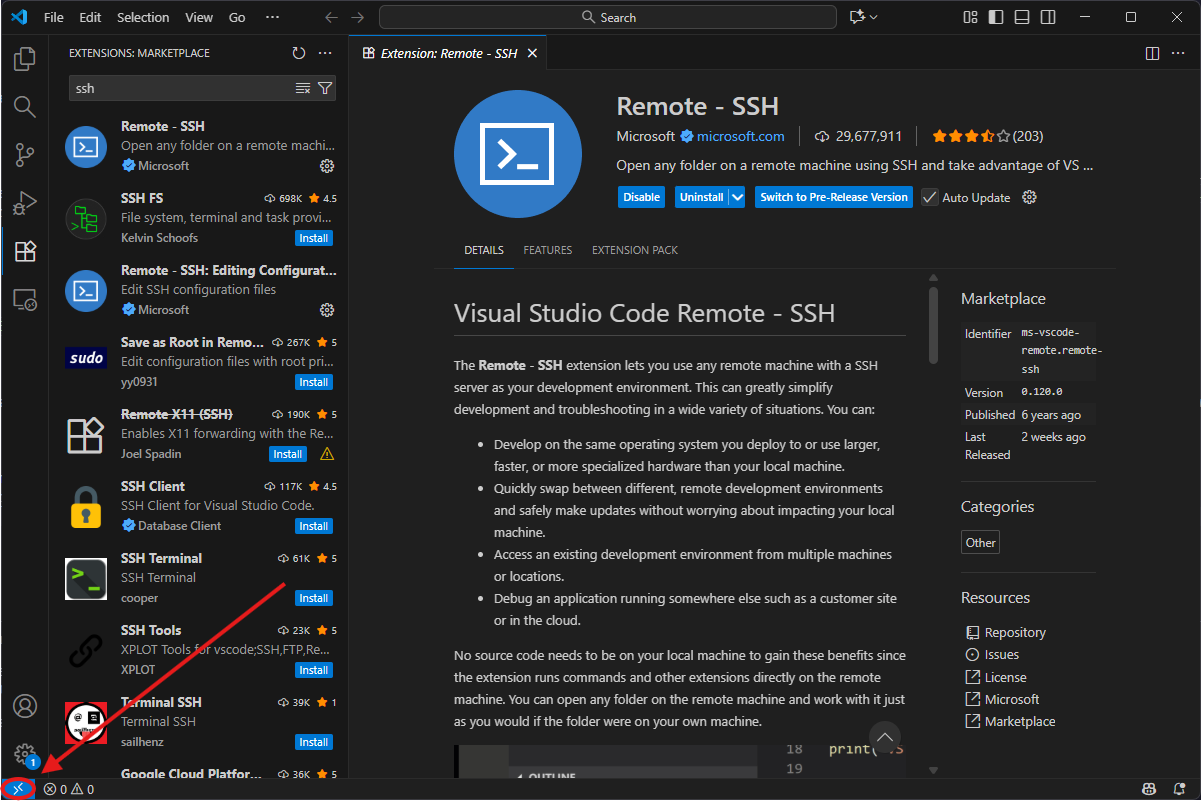Toggle the Auto Update checkbox
This screenshot has width=1201, height=801.
click(x=930, y=197)
